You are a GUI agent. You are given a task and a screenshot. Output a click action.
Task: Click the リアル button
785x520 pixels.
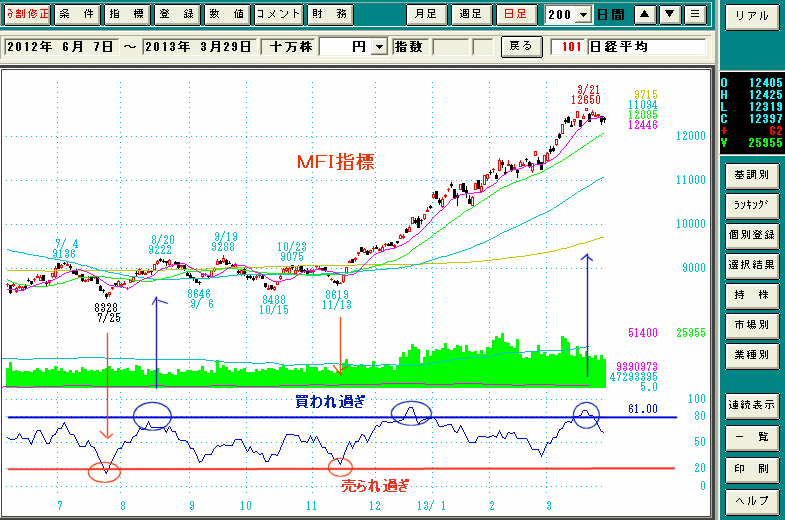[x=752, y=17]
